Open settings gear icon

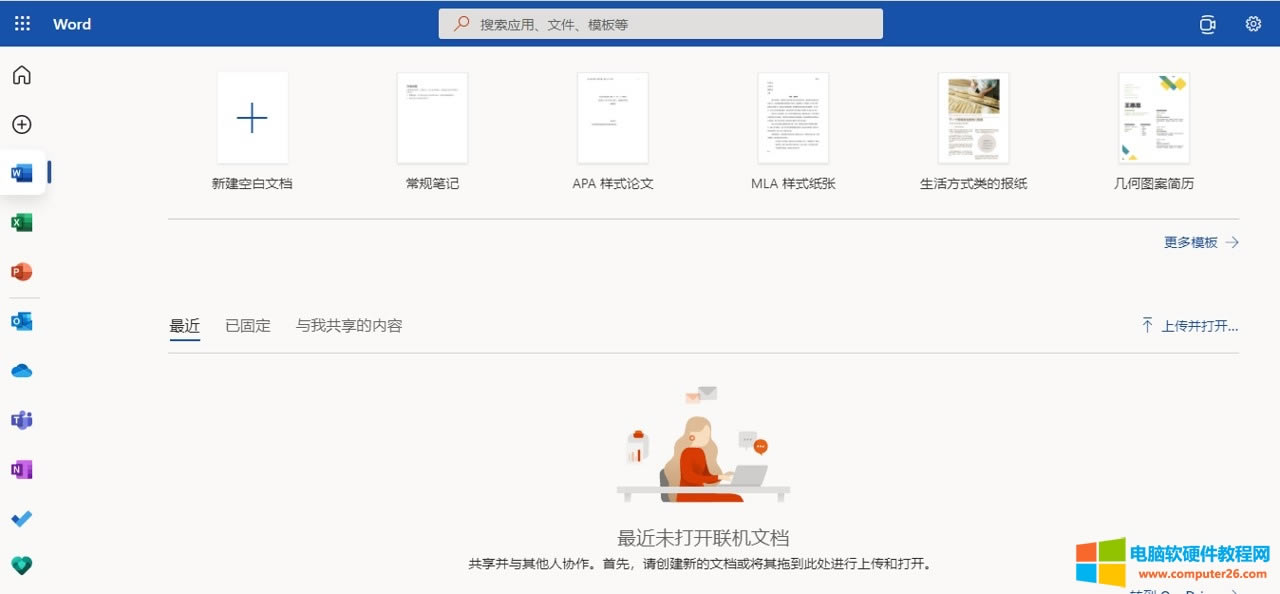[x=1253, y=24]
